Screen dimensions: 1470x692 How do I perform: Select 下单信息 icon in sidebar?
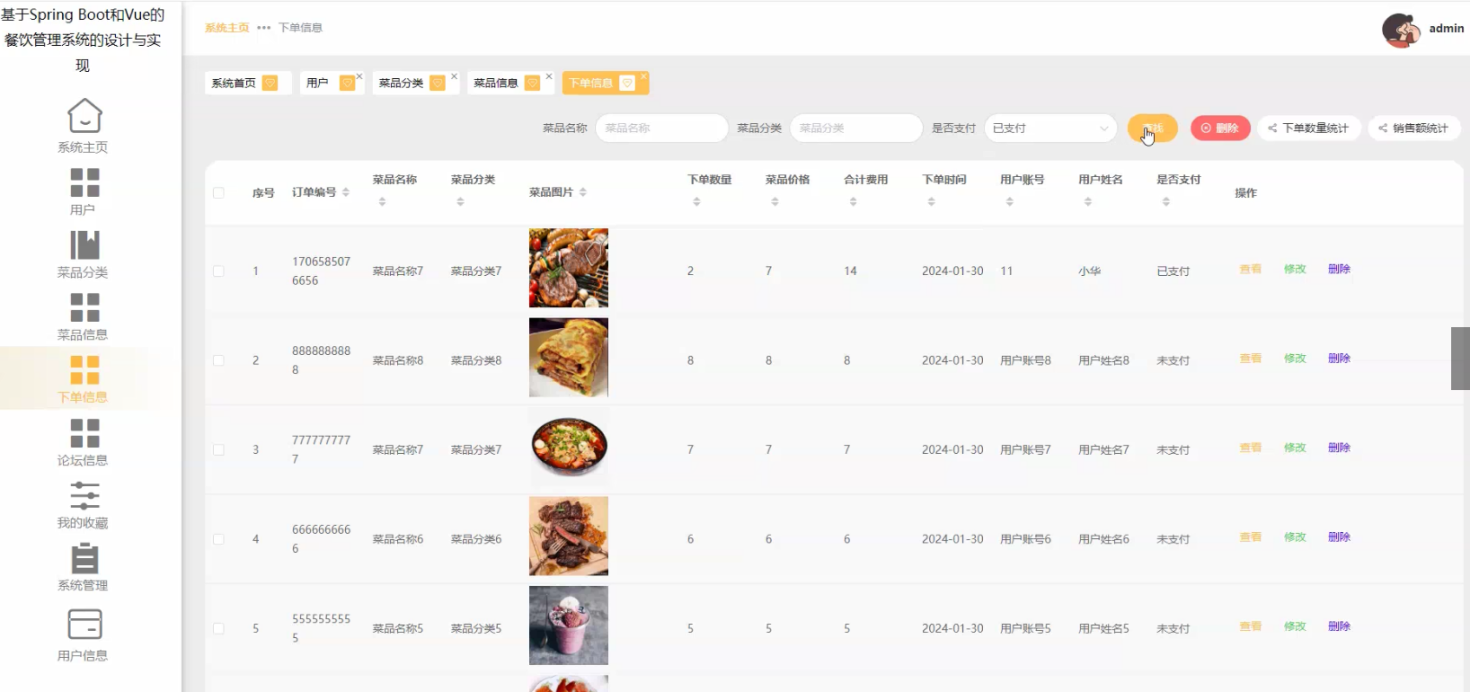pyautogui.click(x=85, y=370)
